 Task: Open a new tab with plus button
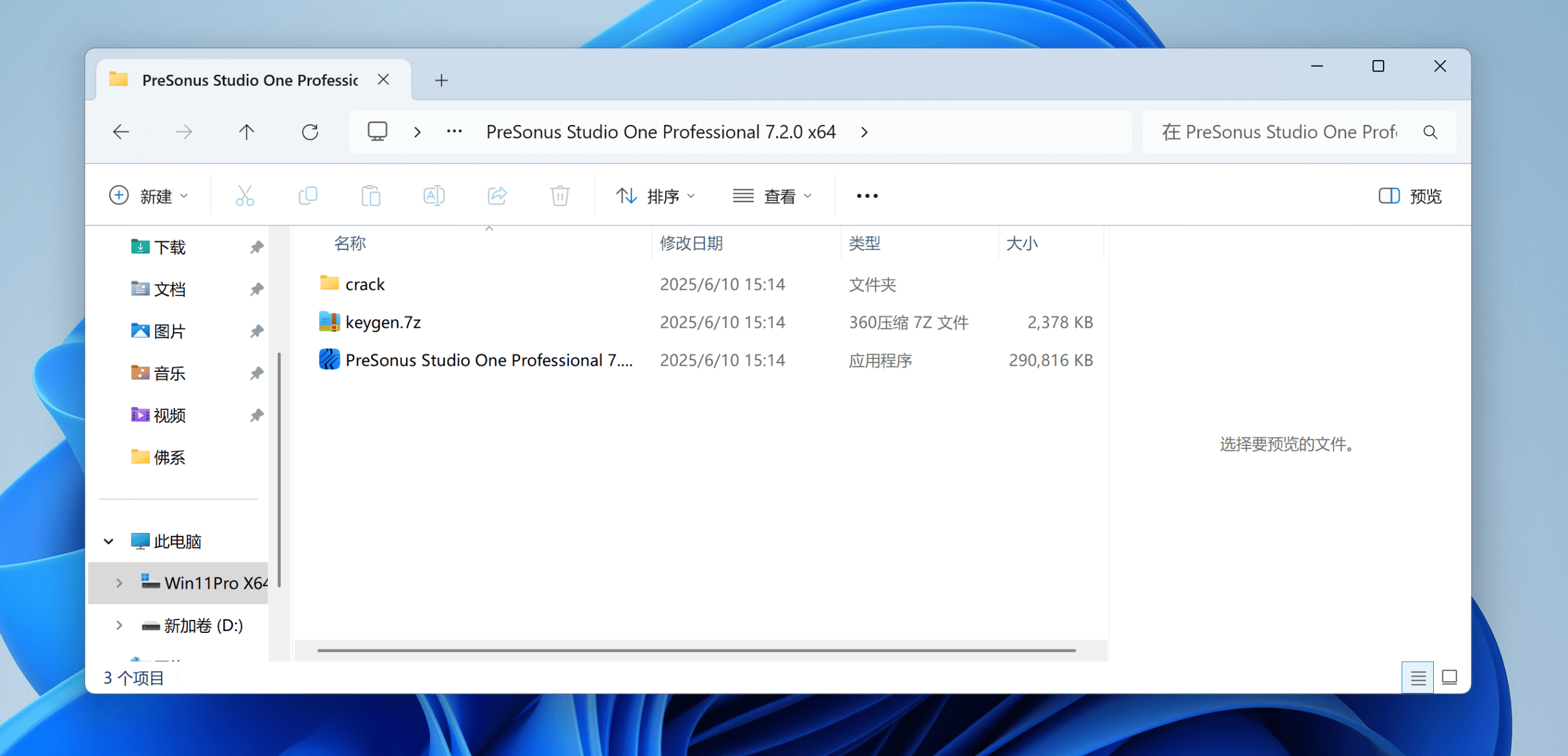click(441, 80)
